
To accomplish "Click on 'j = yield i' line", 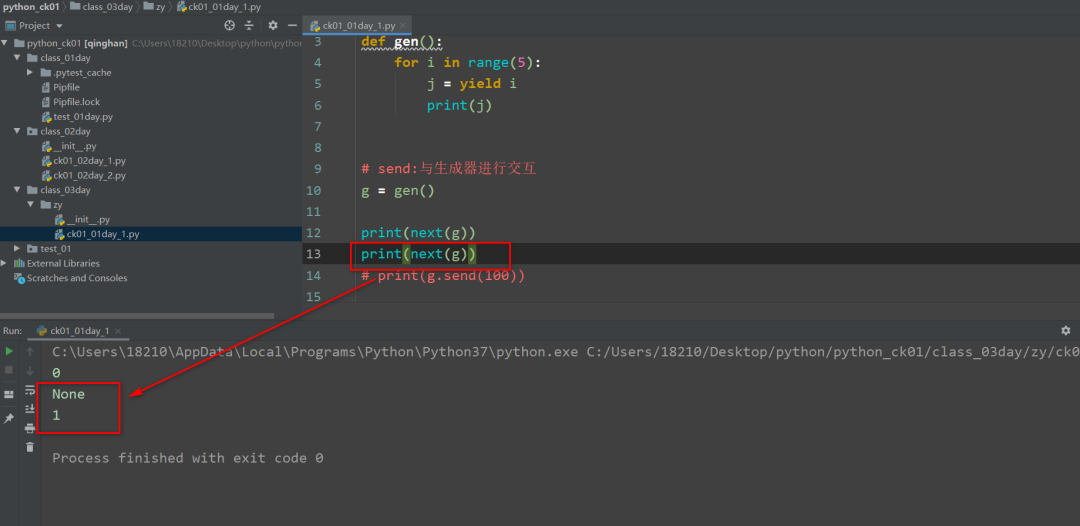I will [472, 84].
